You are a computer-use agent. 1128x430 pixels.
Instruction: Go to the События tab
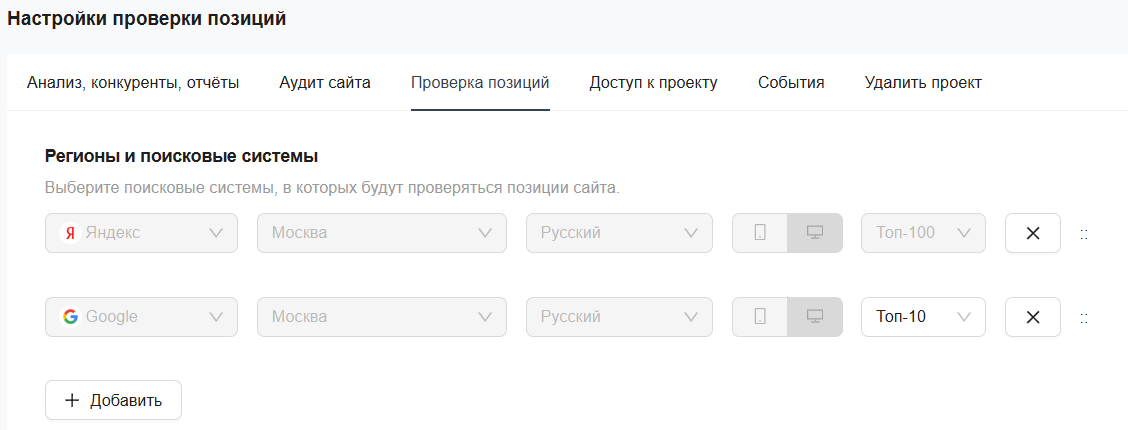791,83
